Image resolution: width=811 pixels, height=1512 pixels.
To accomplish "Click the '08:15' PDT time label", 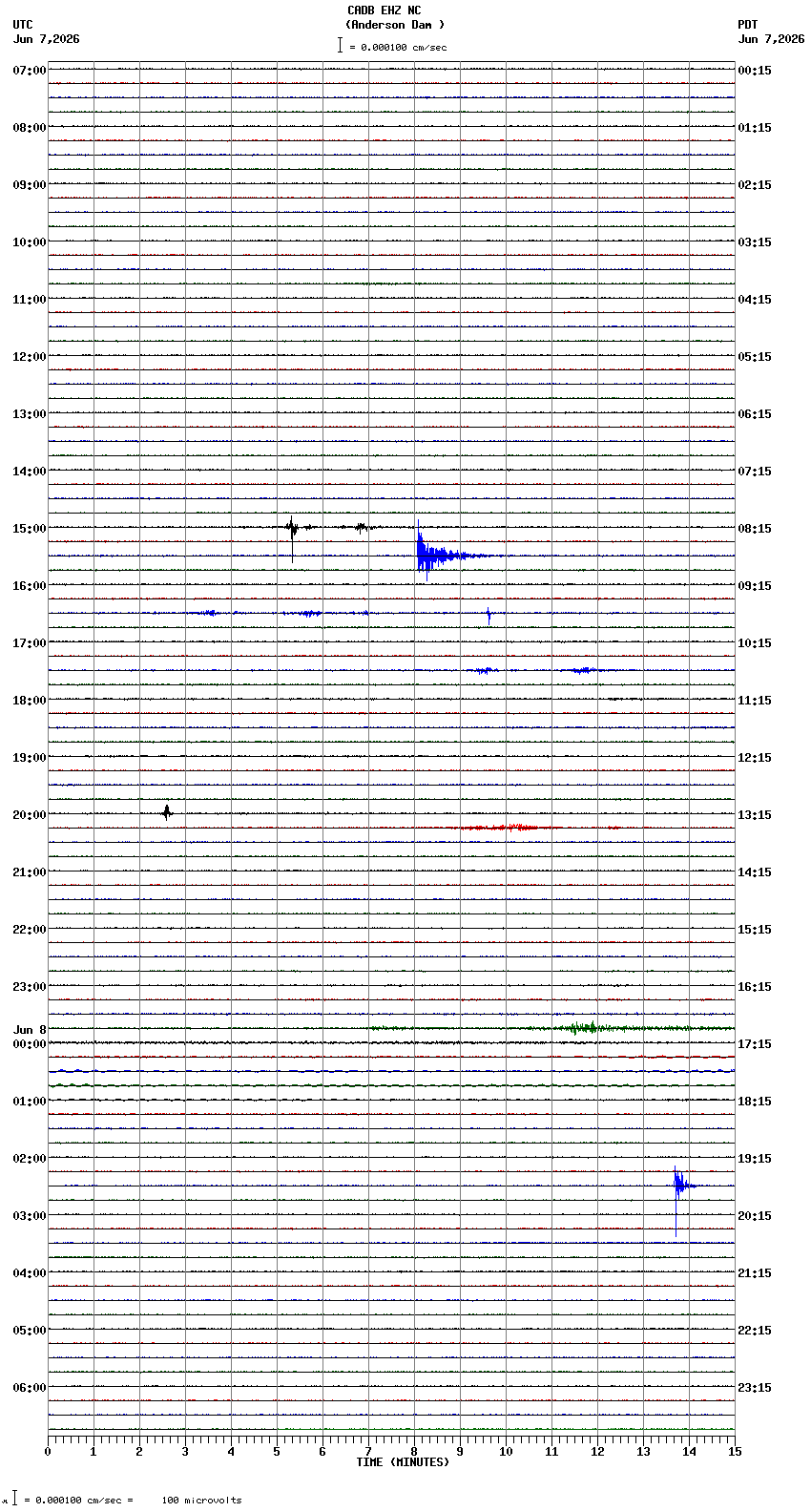I will [755, 529].
